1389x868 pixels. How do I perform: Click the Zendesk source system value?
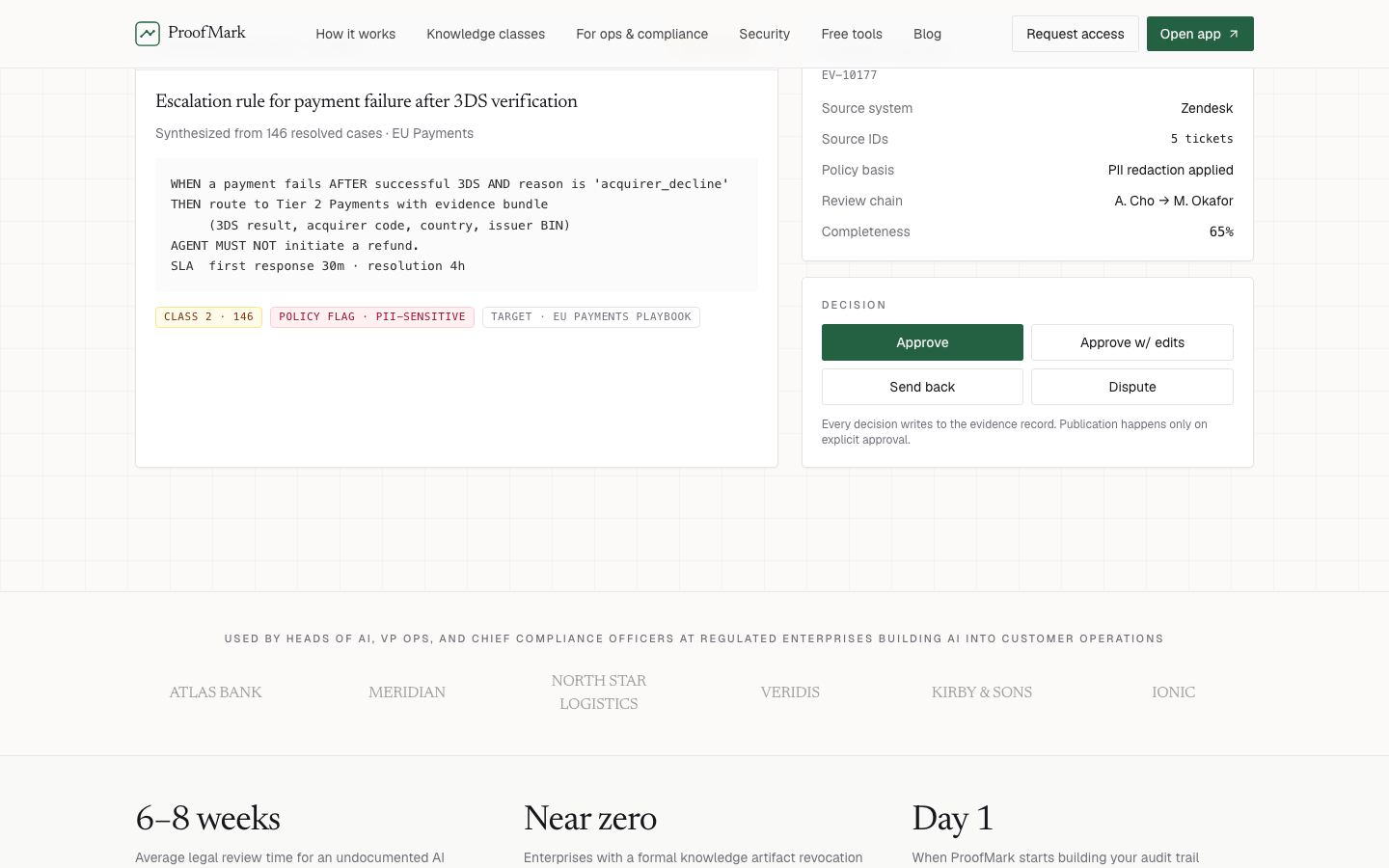pos(1207,108)
